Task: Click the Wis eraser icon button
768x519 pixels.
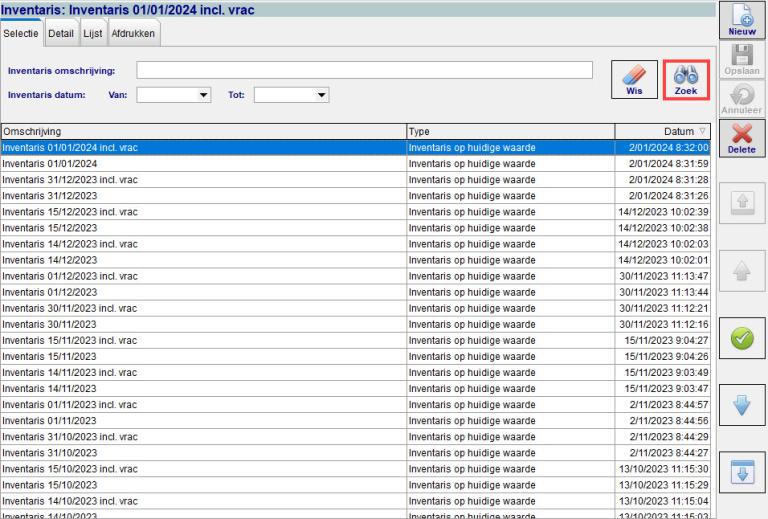Action: click(636, 79)
